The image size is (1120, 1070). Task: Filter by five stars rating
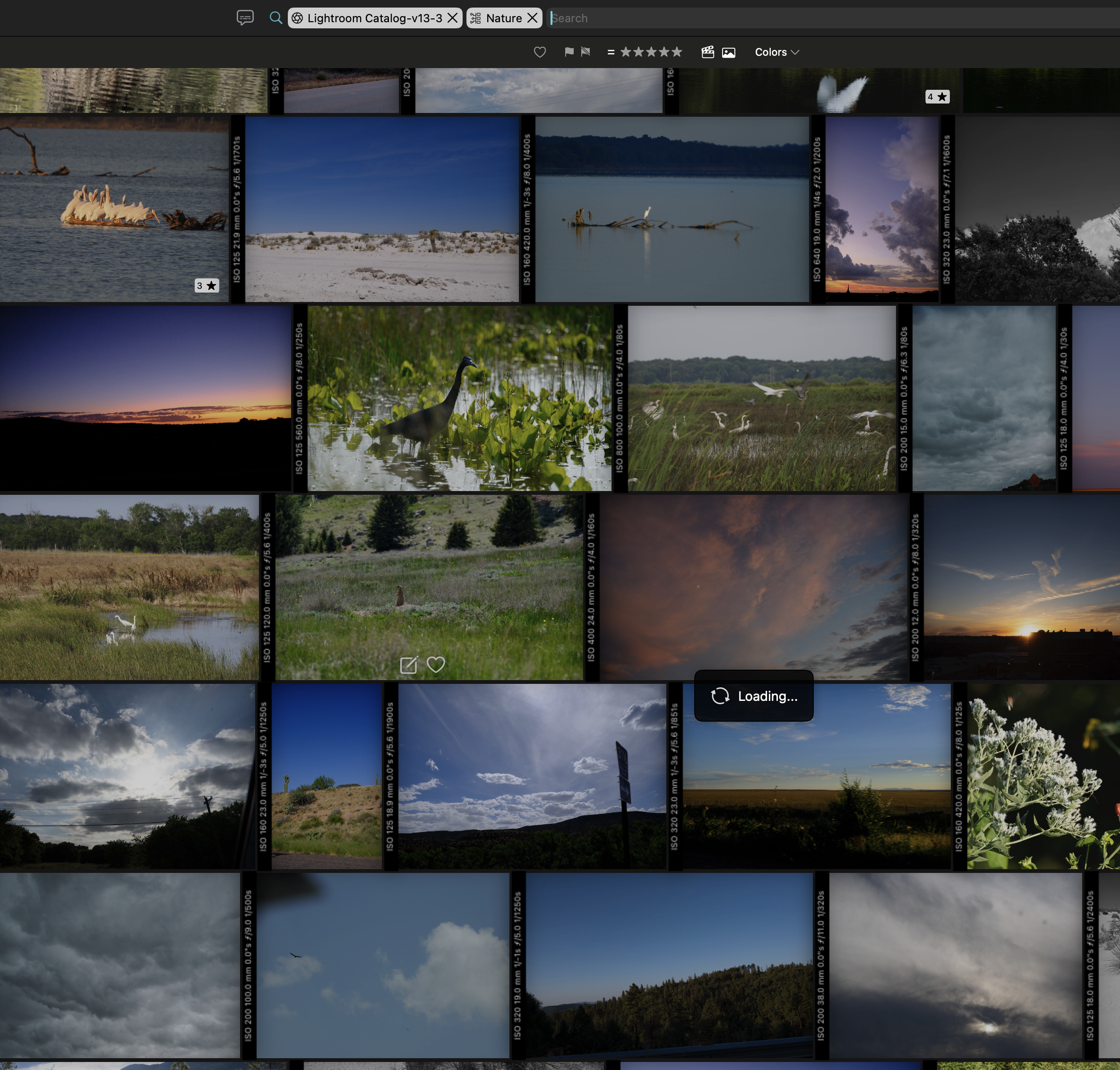676,52
